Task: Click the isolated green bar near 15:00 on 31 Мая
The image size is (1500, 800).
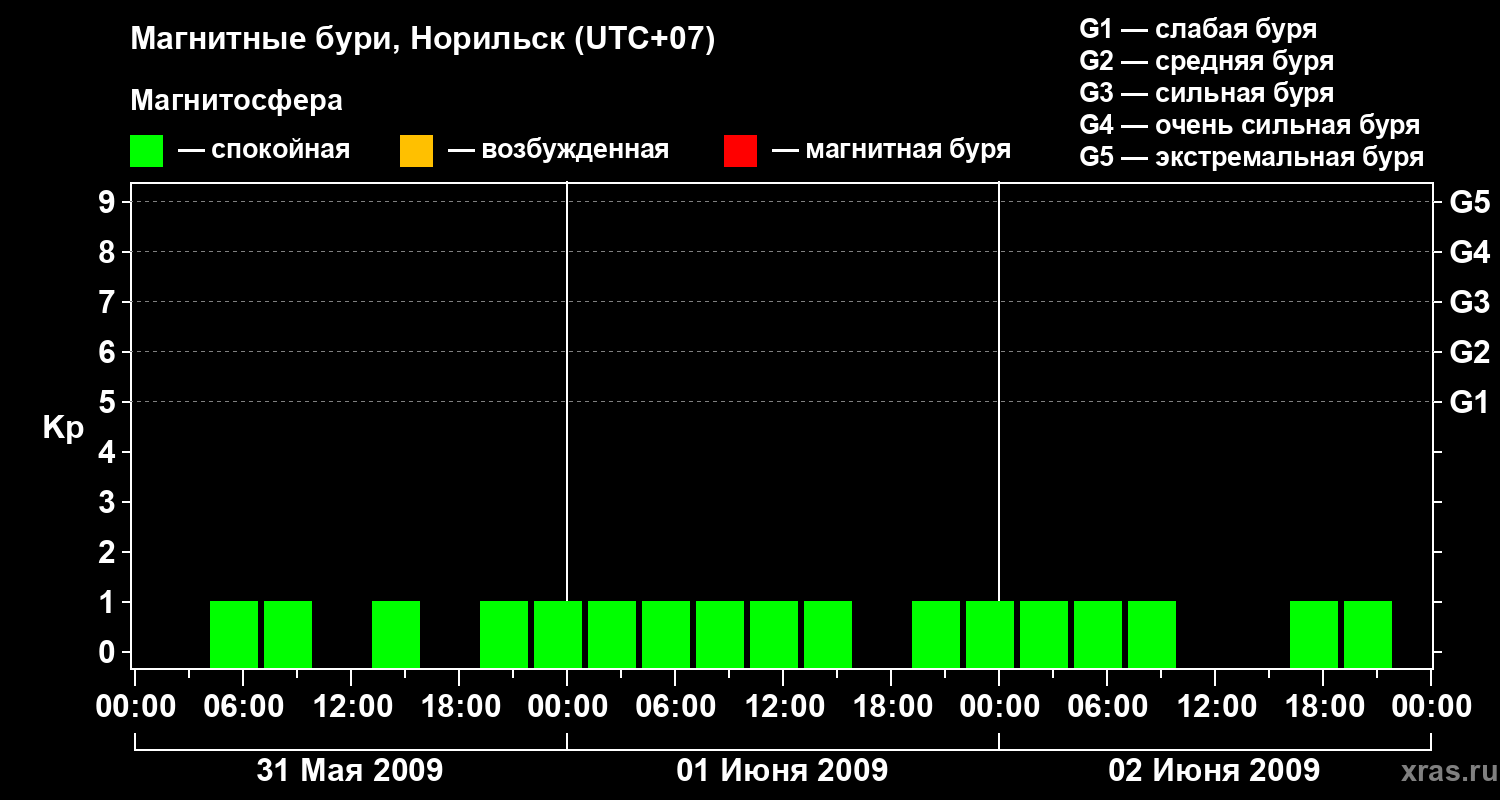Action: pyautogui.click(x=396, y=634)
